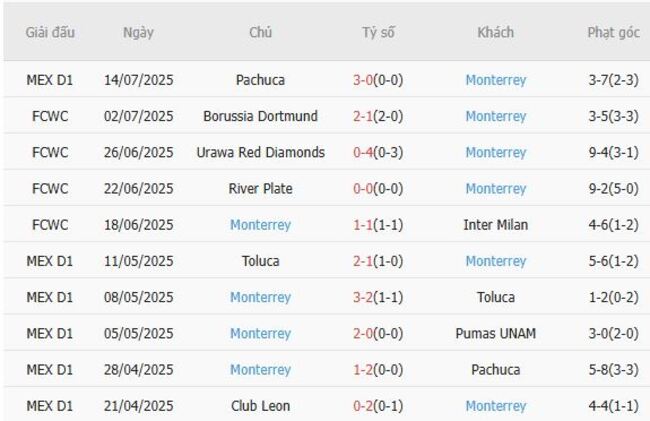Viewport: 650px width, 421px height.
Task: Click Toluca home team in 11/05/2025 row
Action: tap(260, 261)
